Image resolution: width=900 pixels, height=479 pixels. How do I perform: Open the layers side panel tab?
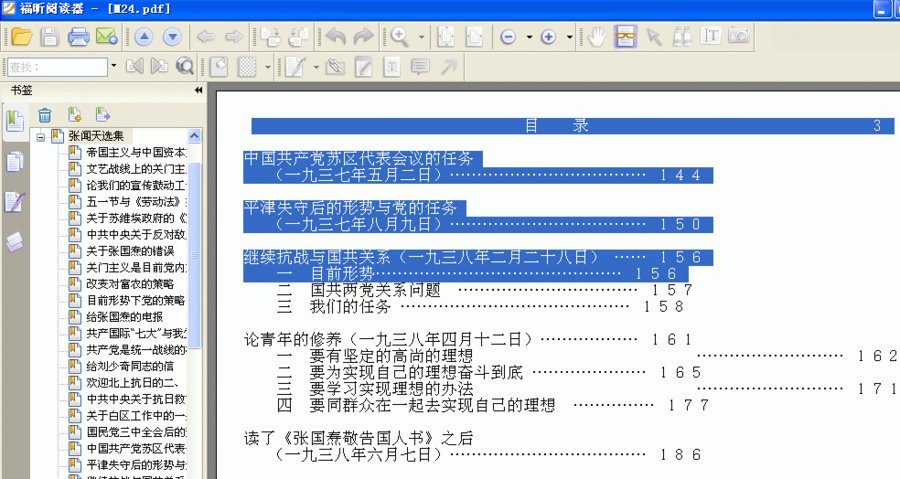tap(14, 242)
